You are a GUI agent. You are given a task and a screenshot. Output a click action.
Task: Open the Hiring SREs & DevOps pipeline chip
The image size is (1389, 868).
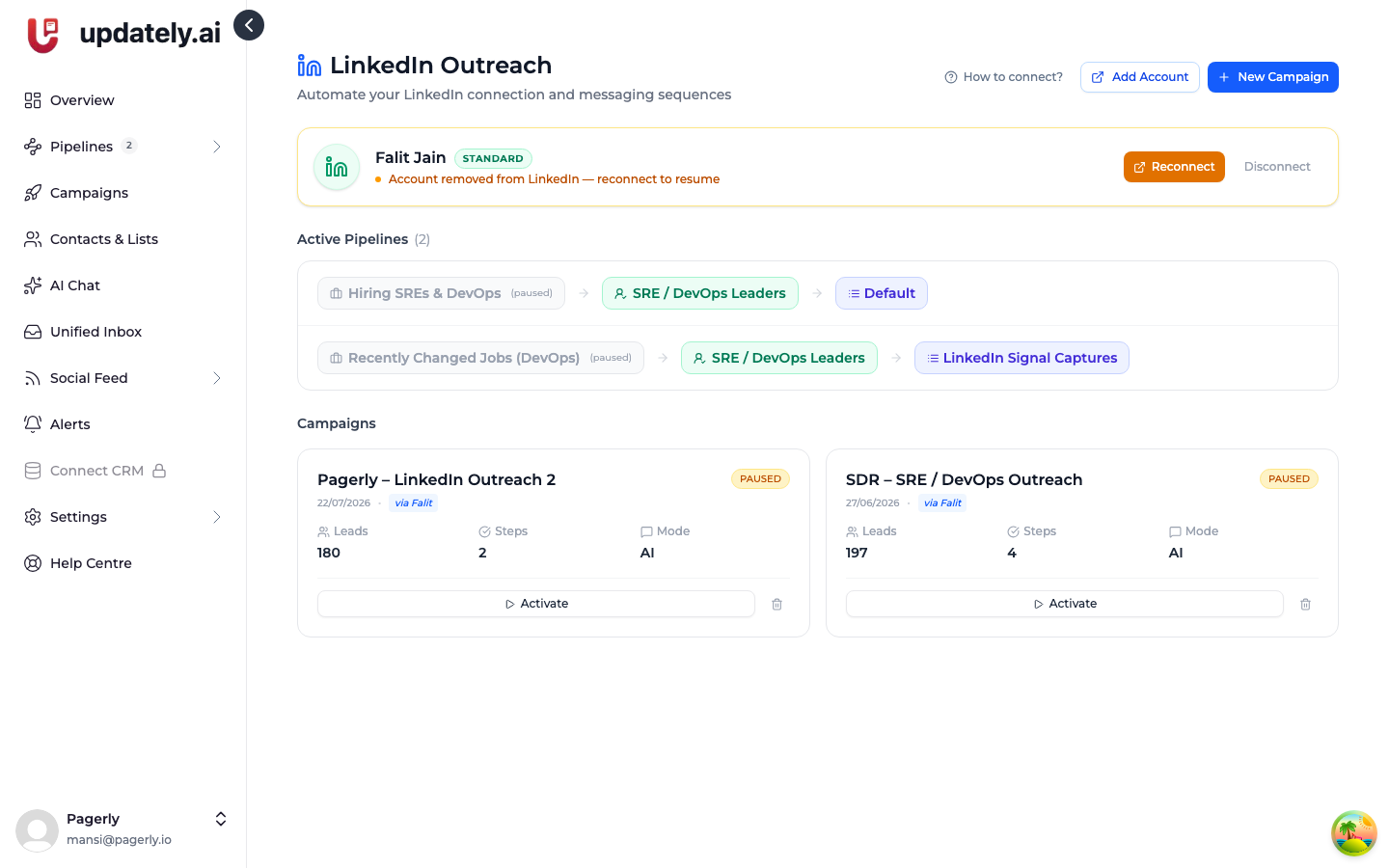441,293
